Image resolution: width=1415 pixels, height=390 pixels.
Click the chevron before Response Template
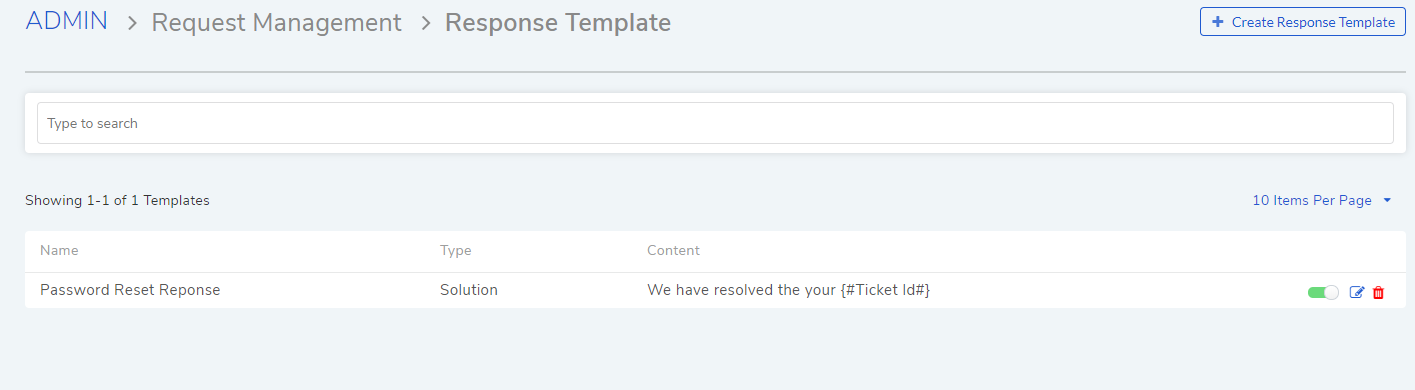point(425,23)
